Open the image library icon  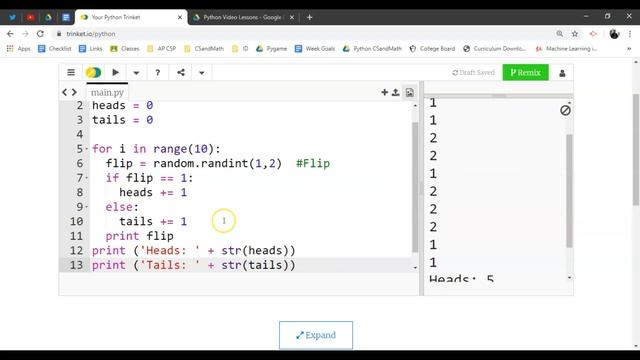[409, 93]
